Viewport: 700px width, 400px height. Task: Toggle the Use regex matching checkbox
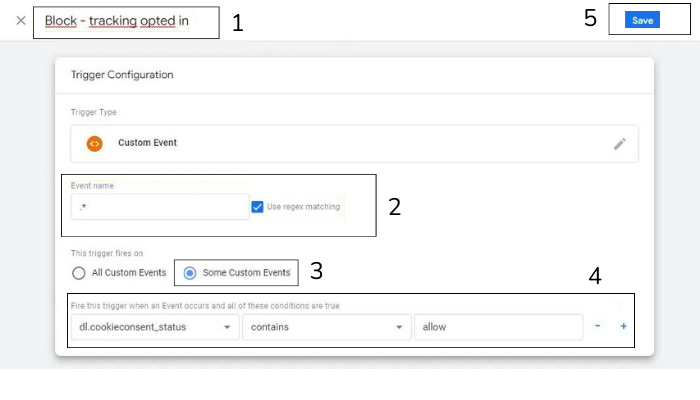[258, 207]
